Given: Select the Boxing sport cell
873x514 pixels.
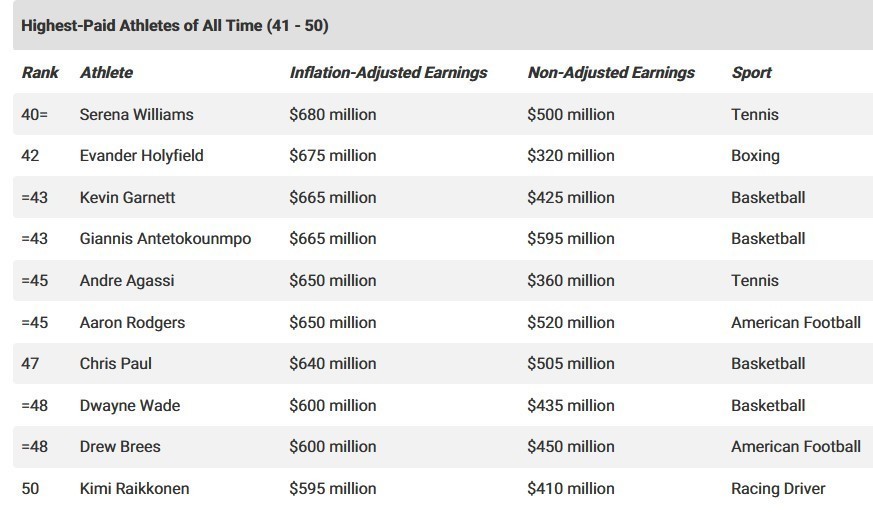Looking at the screenshot, I should pos(755,156).
